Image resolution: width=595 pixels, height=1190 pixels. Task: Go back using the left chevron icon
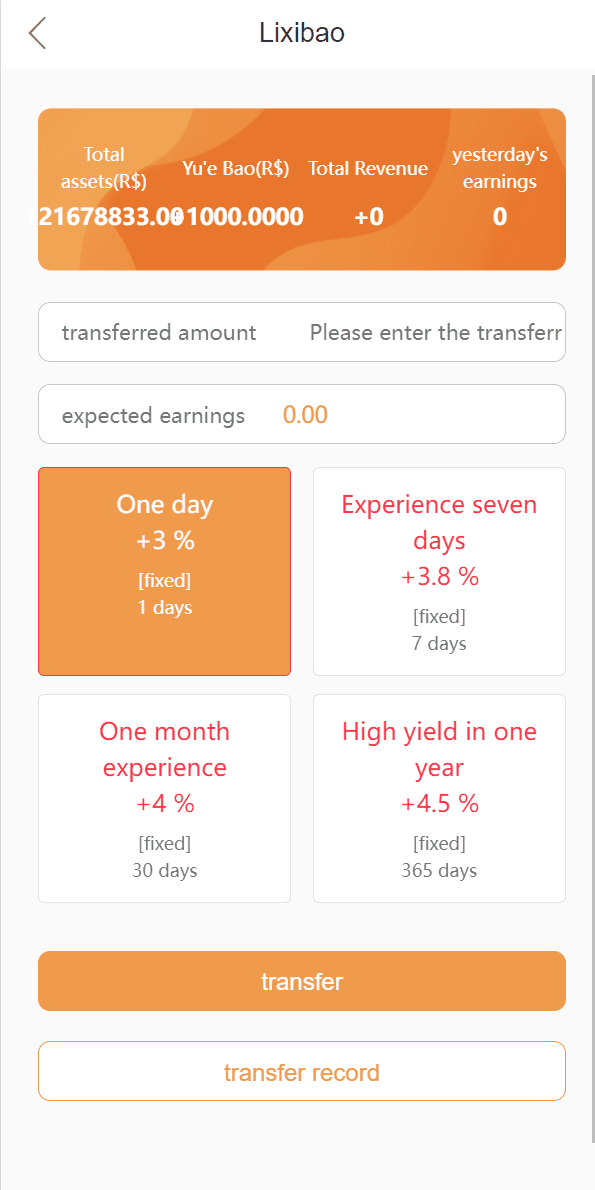pos(37,33)
